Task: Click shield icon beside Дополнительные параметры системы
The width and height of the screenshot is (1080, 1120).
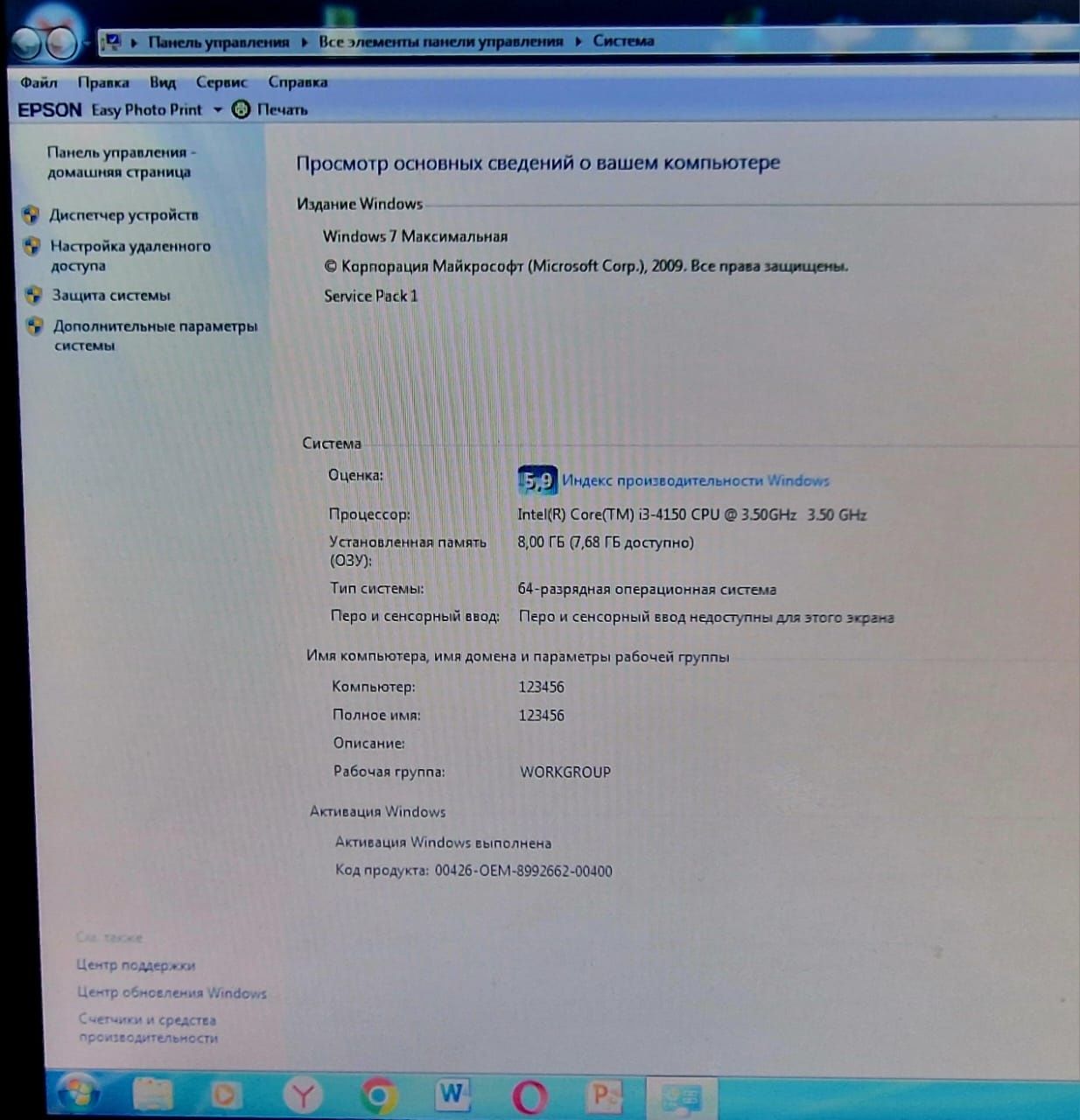Action: (34, 326)
